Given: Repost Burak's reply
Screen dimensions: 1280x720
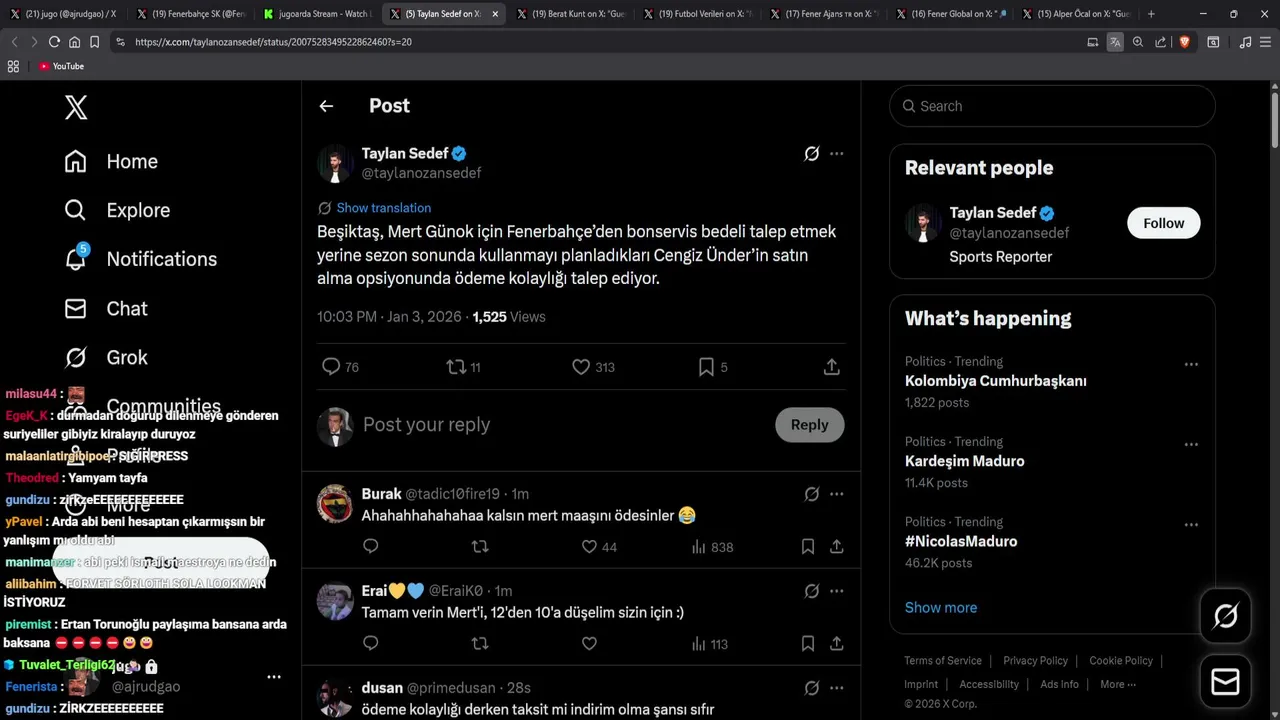Looking at the screenshot, I should coord(480,547).
